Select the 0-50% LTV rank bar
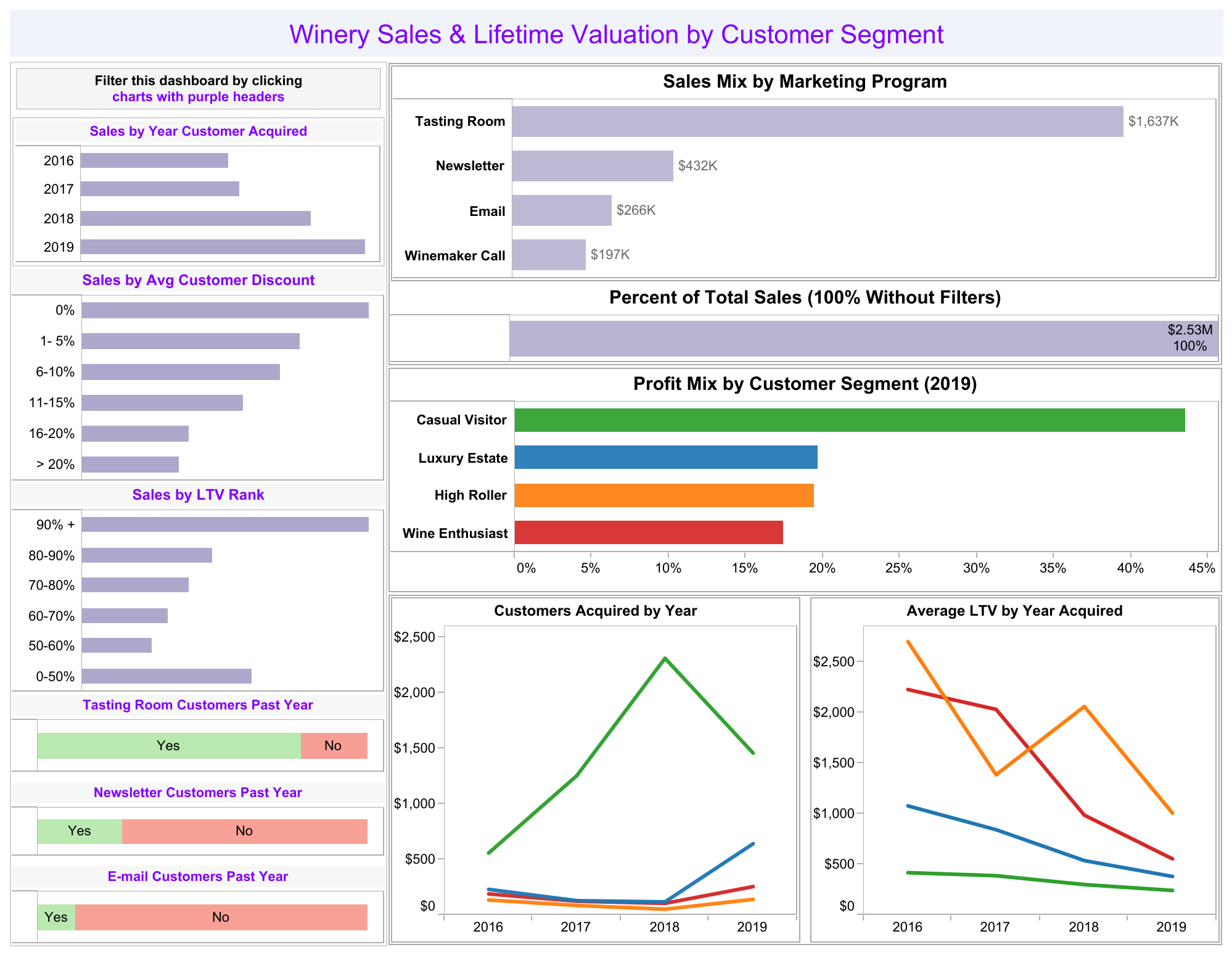Viewport: 1232px width, 955px height. click(x=166, y=676)
